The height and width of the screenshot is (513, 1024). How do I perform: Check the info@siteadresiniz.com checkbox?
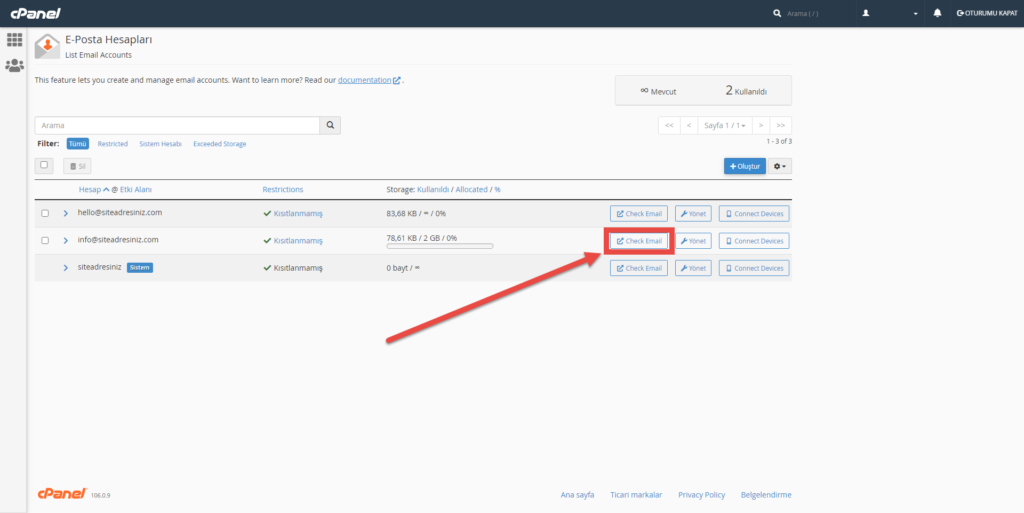tap(45, 240)
